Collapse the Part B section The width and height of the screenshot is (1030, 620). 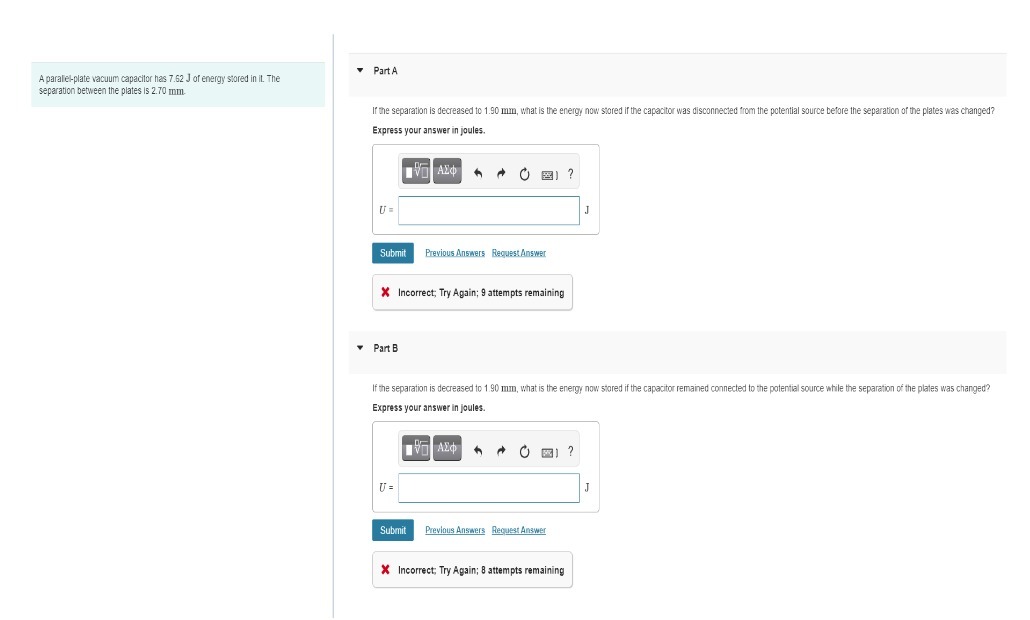tap(360, 347)
